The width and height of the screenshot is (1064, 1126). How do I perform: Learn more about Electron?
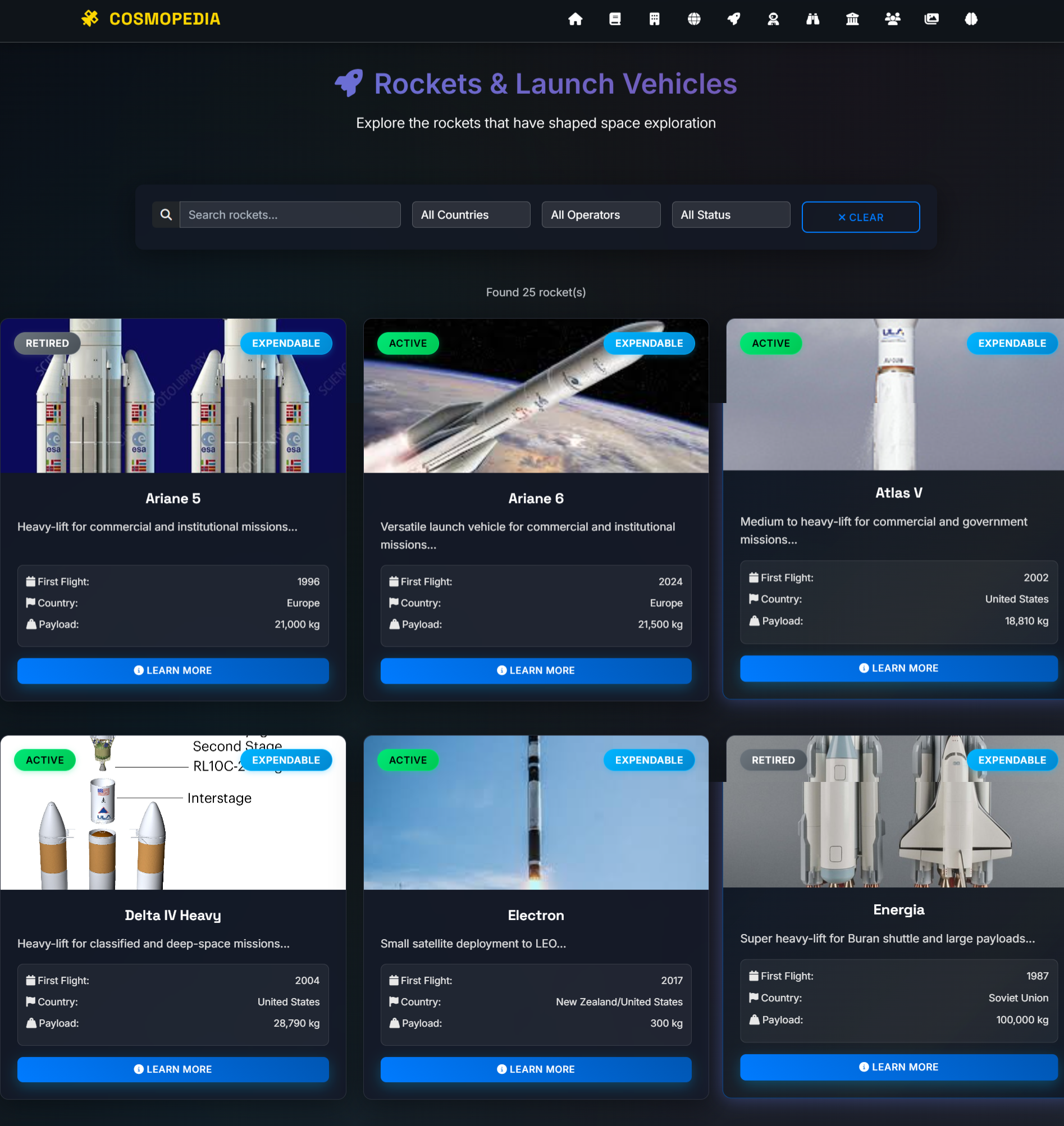(536, 1069)
